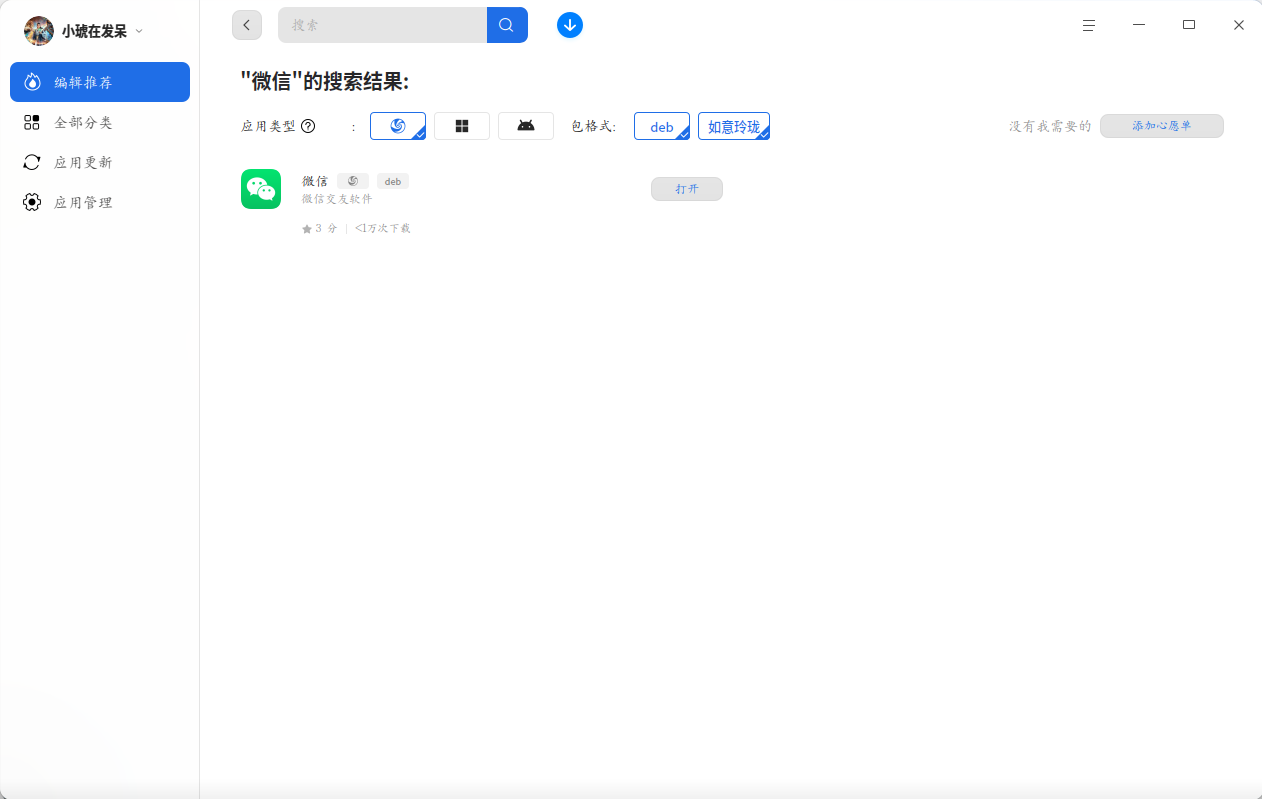1262x799 pixels.
Task: Expand the 小琥在发呆 account dropdown
Action: (139, 31)
